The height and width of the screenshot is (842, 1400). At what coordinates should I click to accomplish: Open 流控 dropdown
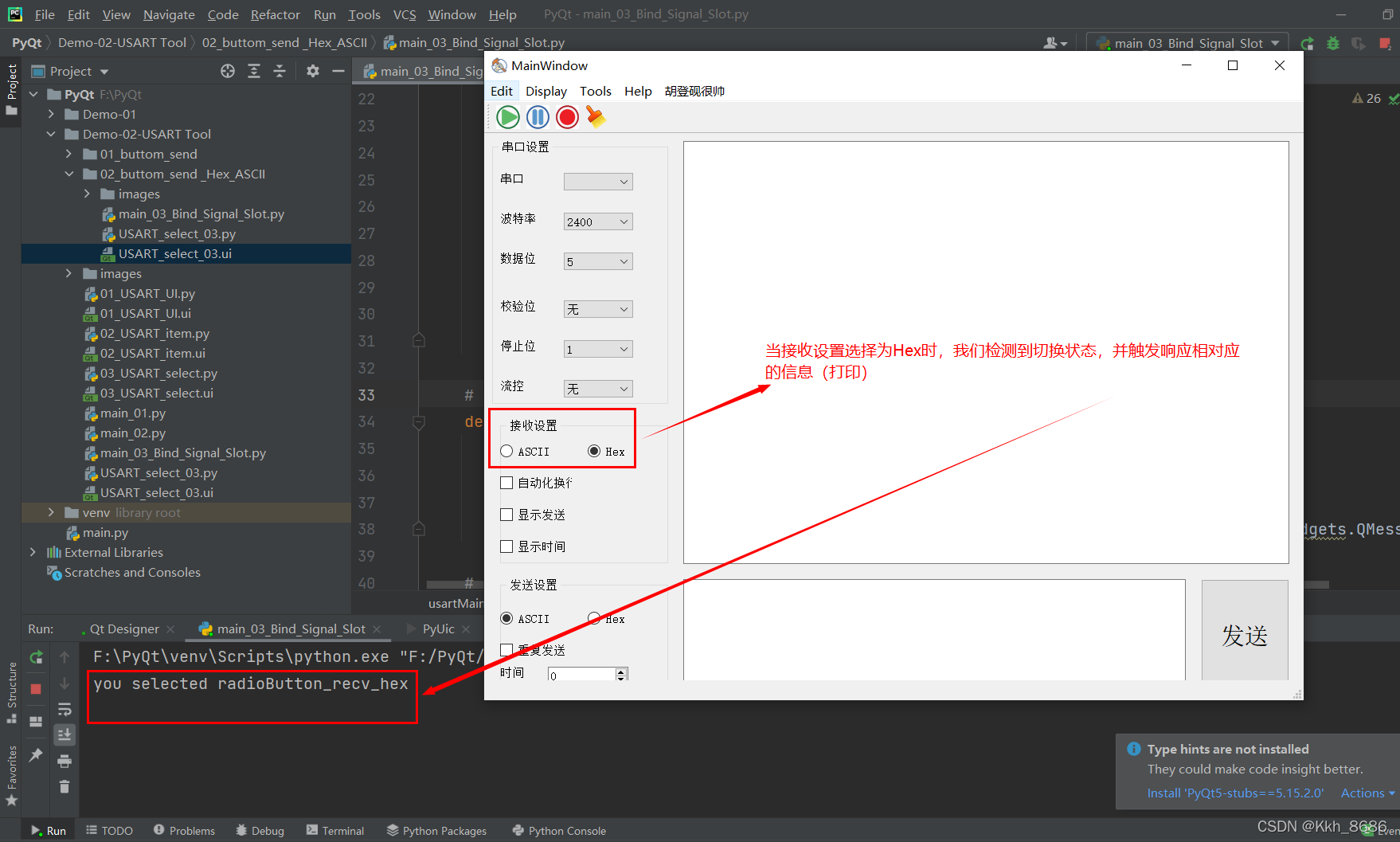tap(598, 389)
